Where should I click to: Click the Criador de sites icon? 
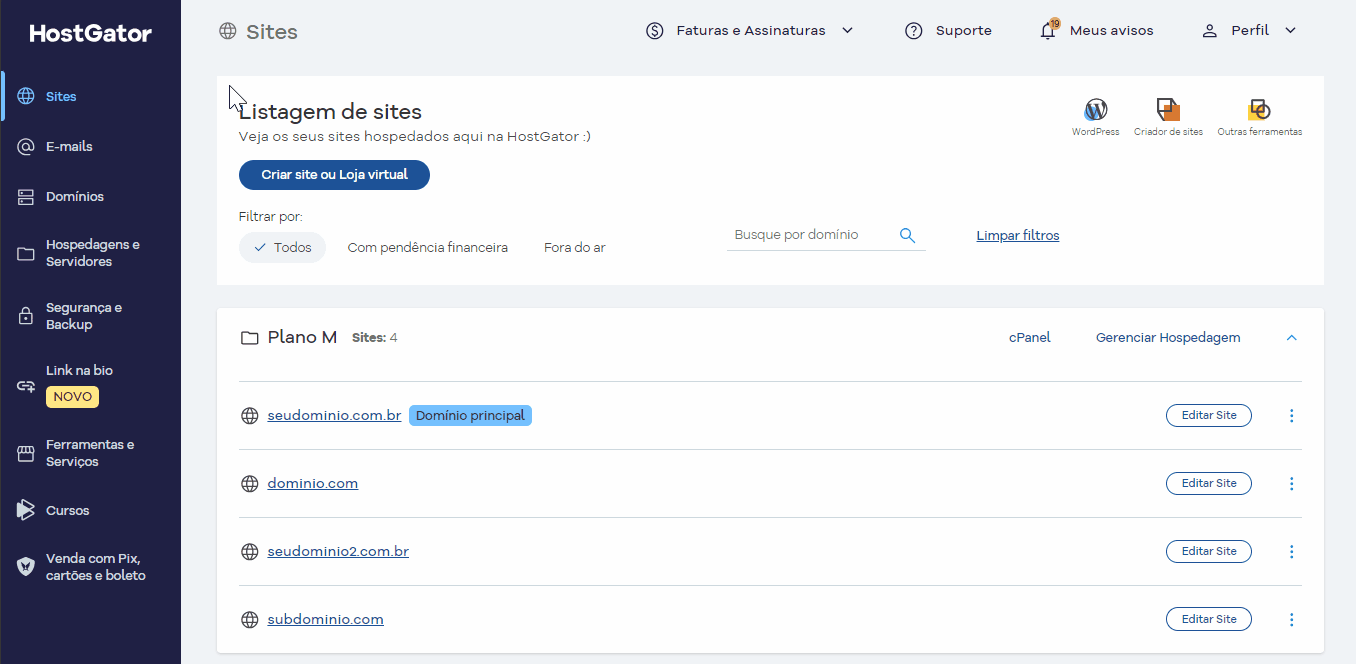pos(1168,110)
